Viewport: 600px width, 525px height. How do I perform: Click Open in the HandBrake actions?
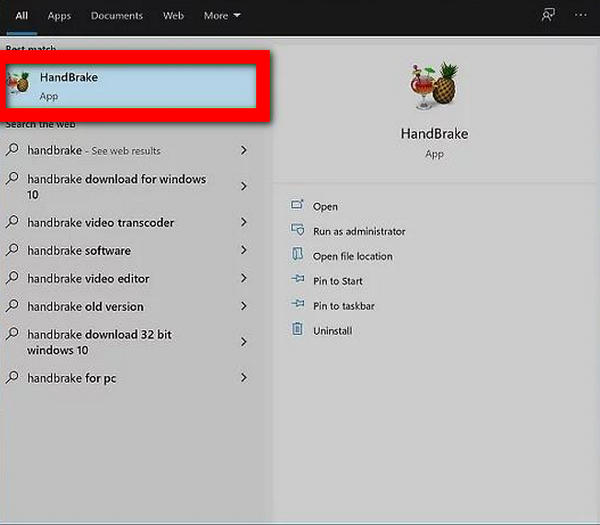(x=325, y=207)
